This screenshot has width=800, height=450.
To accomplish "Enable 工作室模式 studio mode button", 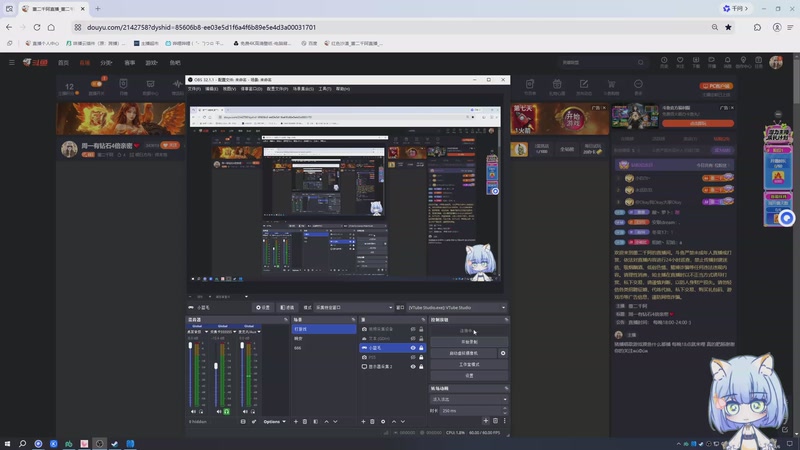I will click(x=469, y=364).
